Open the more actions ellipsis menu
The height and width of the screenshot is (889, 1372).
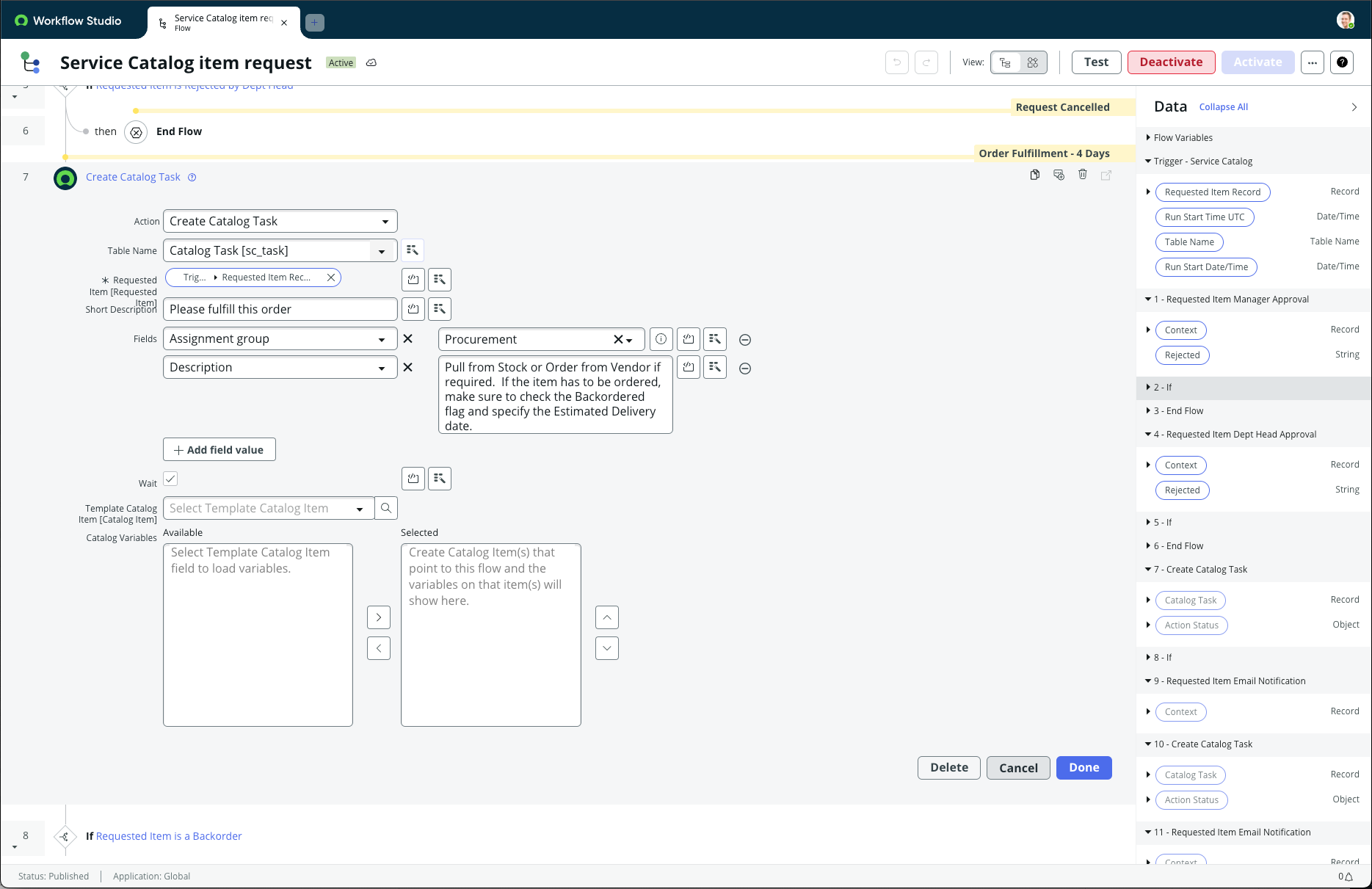click(1313, 62)
